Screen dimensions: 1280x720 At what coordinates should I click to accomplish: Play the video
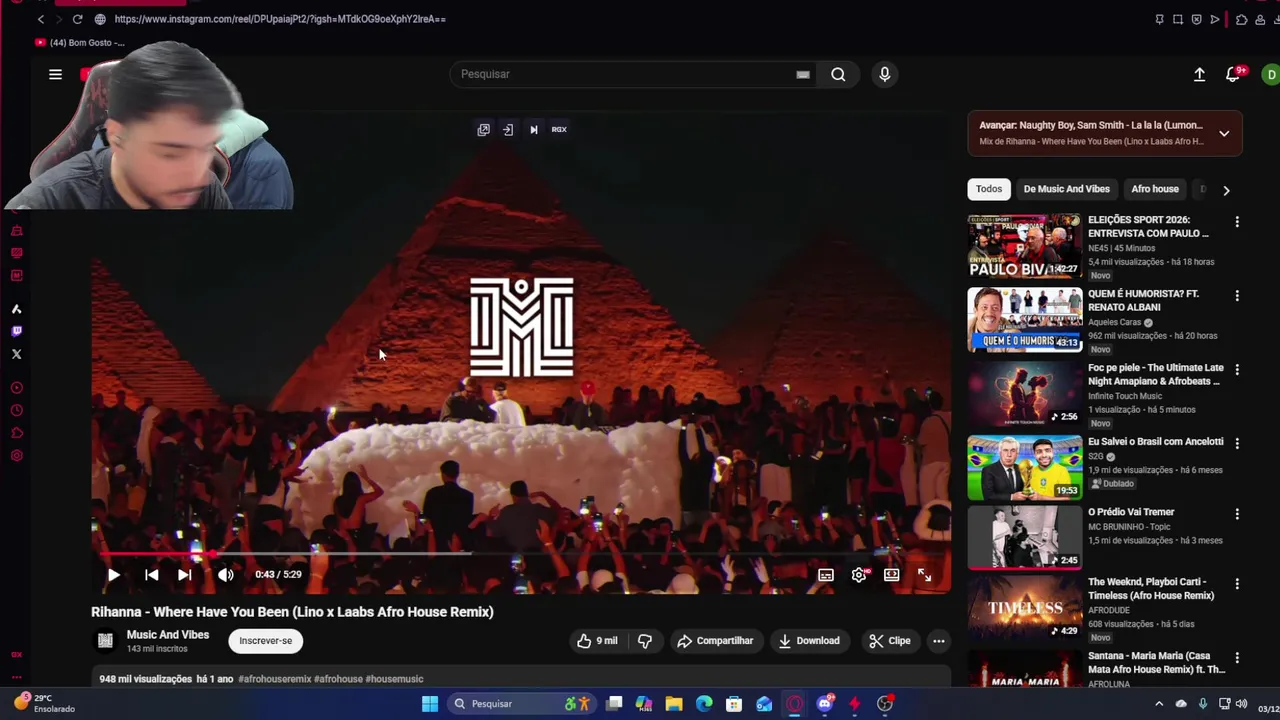(113, 575)
